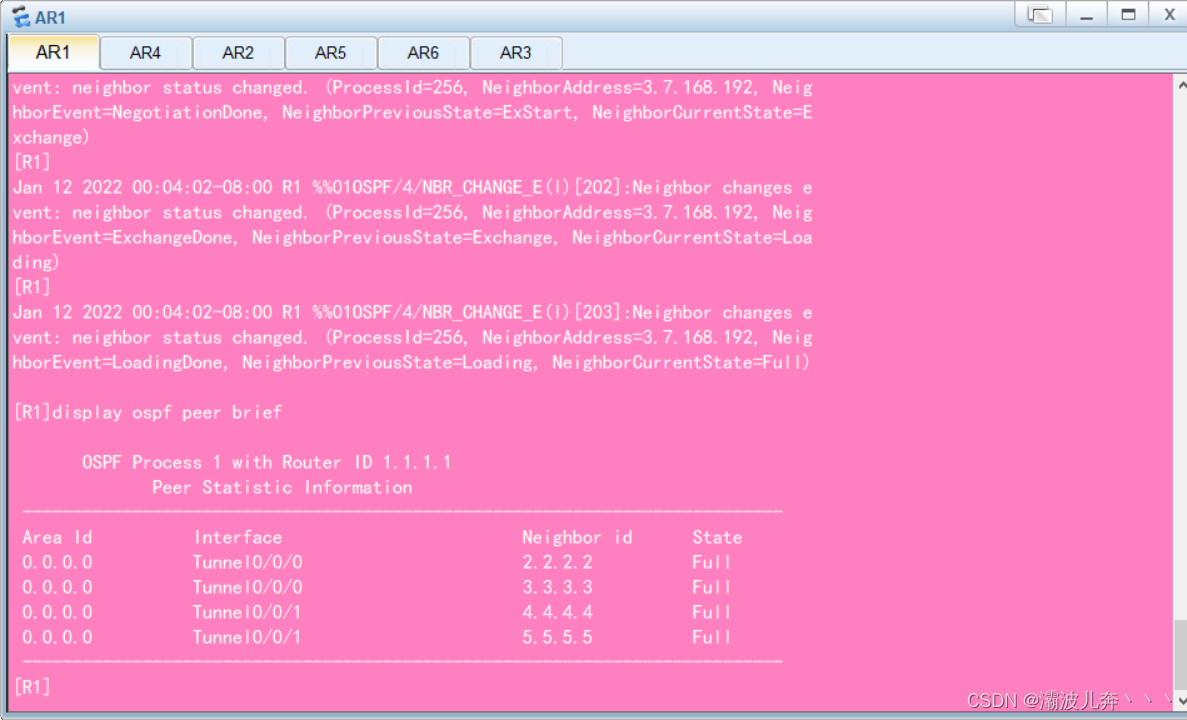Click the 'Area Id' column header

coord(58,538)
